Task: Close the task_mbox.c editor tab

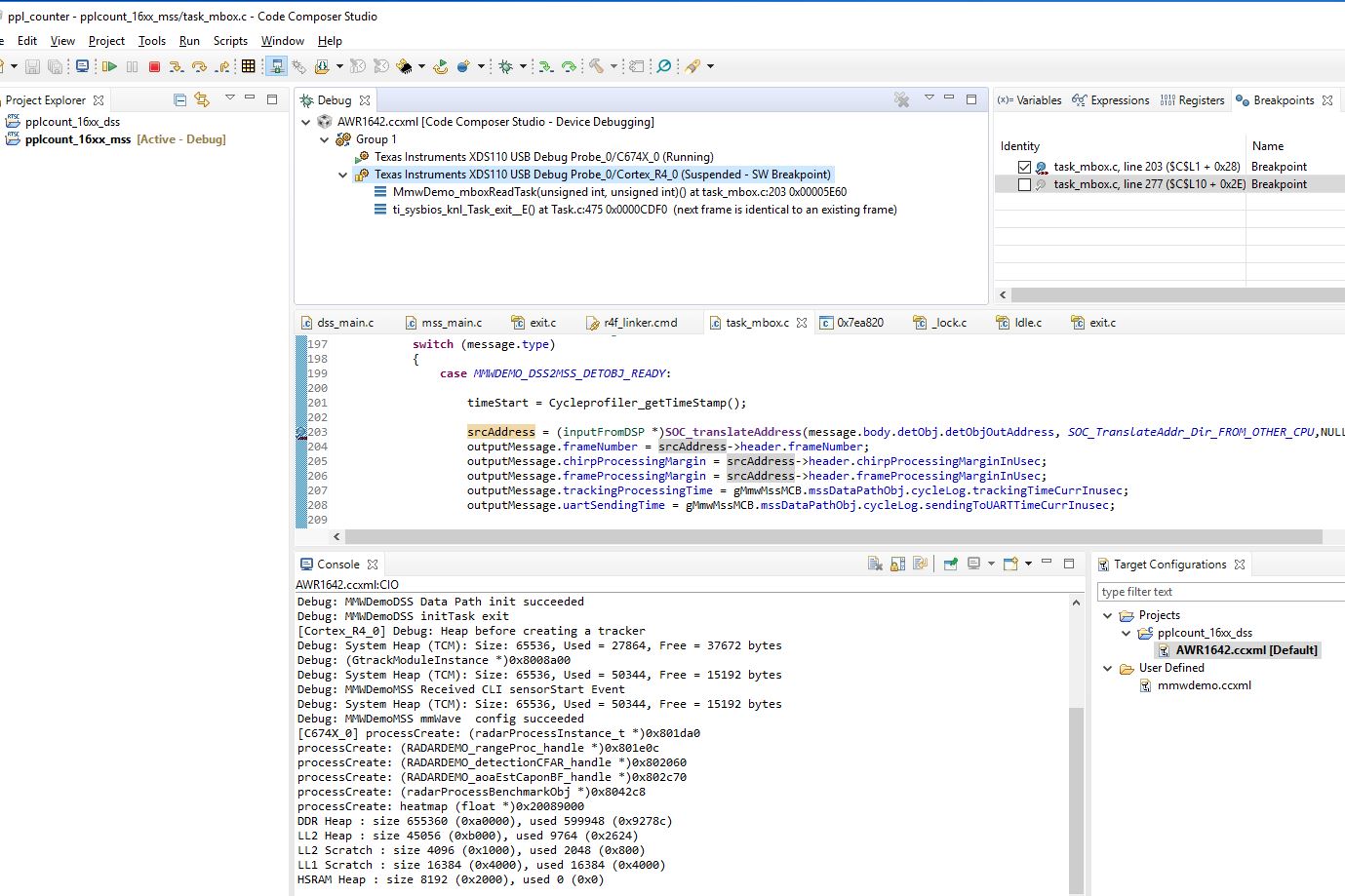Action: [802, 323]
